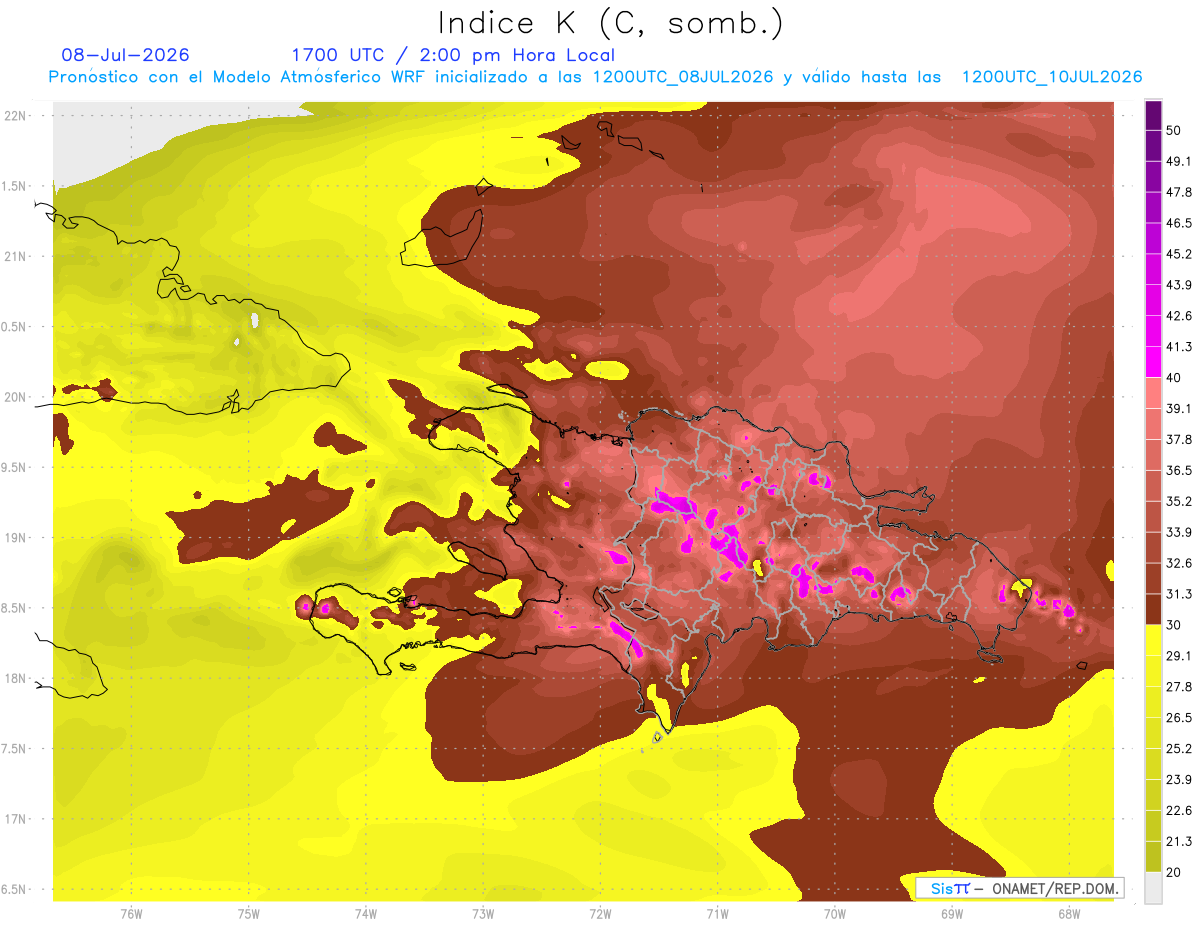Select the gray swatch below the 20 label

coord(1154,889)
